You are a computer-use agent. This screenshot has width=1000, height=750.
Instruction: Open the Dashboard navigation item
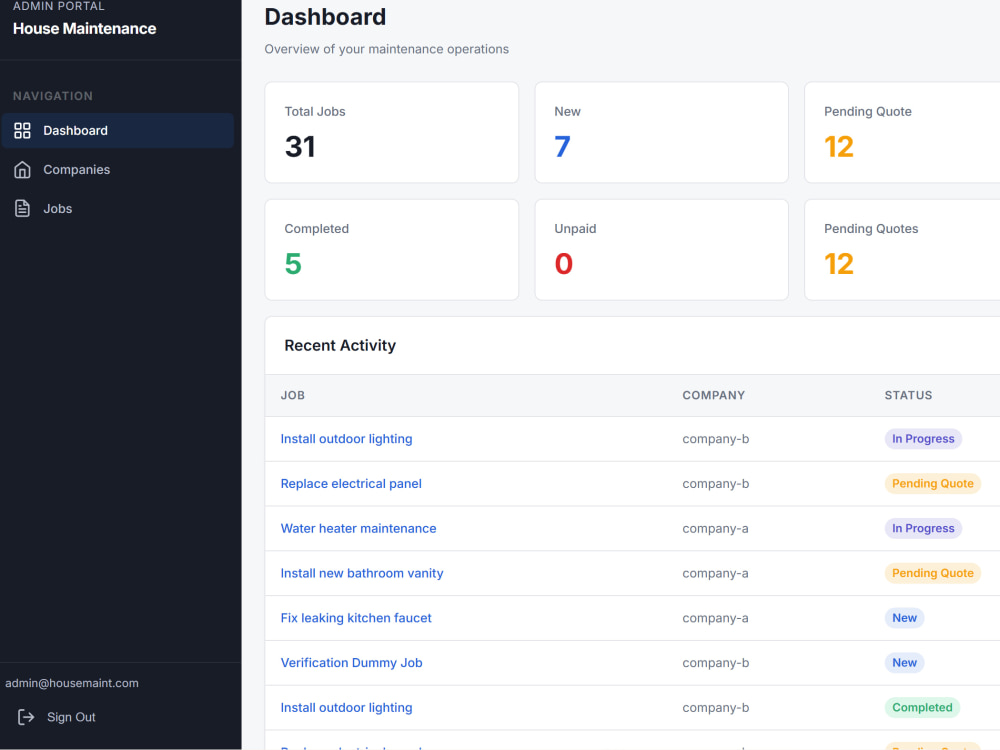(118, 131)
